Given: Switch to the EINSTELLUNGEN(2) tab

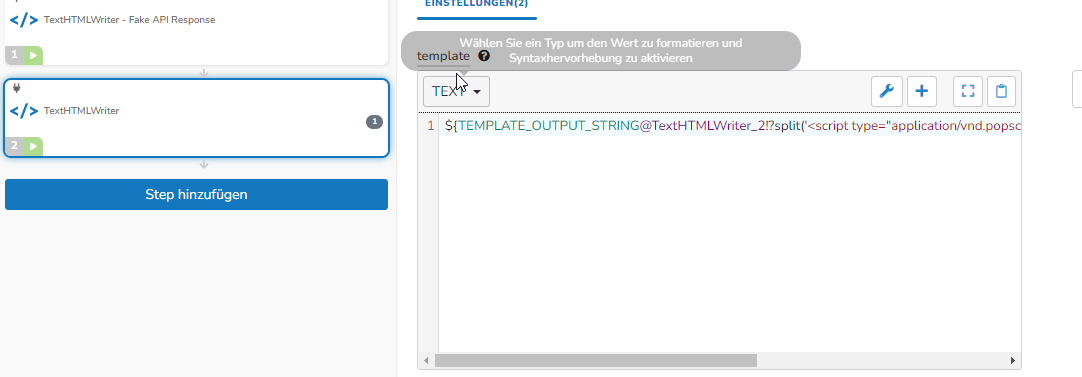Looking at the screenshot, I should click(x=476, y=3).
